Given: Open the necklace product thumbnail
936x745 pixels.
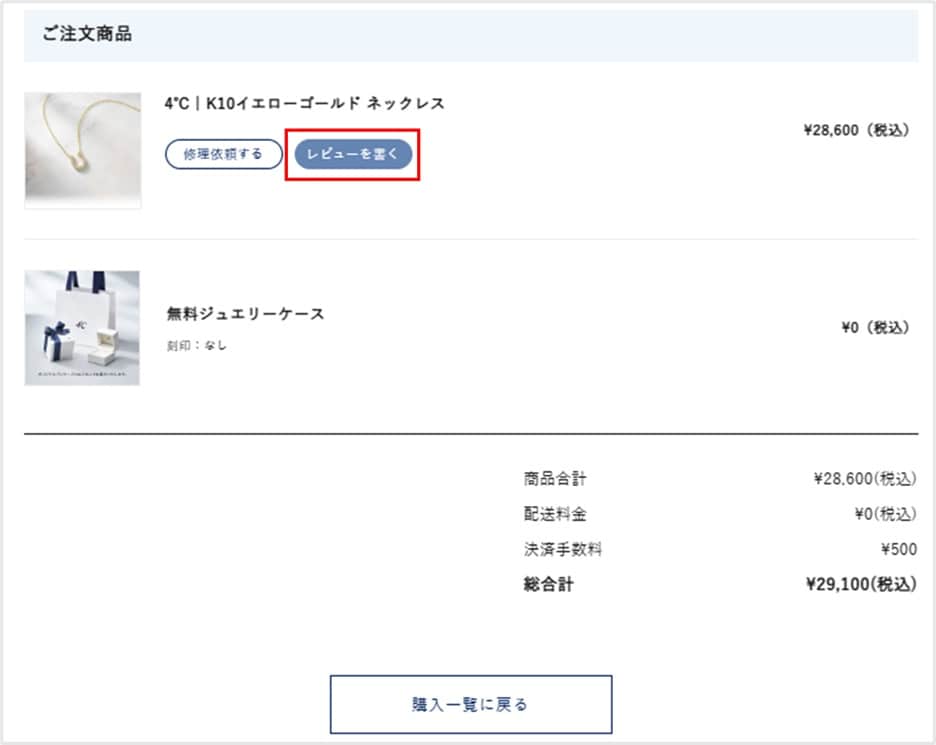Looking at the screenshot, I should point(83,150).
